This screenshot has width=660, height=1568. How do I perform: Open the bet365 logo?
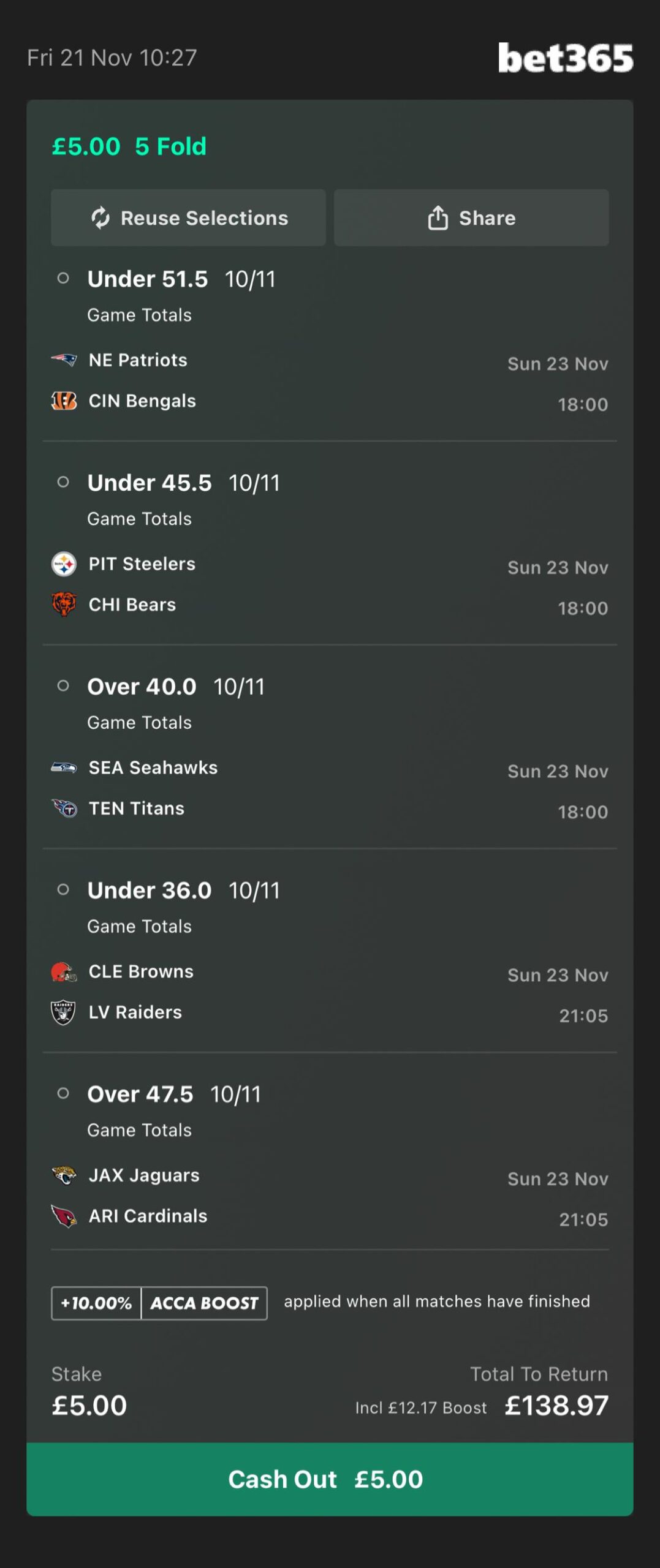pos(565,58)
